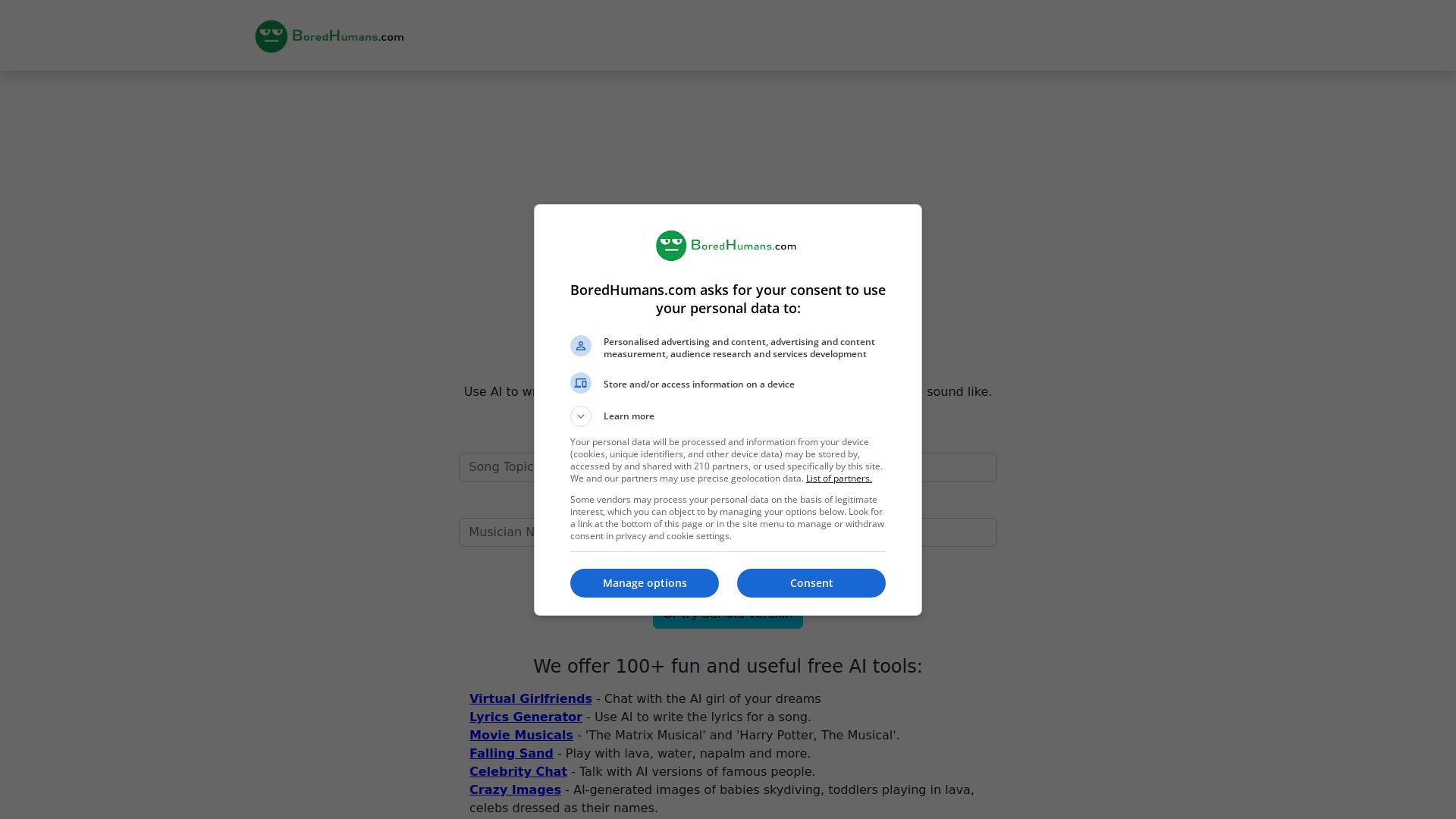The width and height of the screenshot is (1456, 819).
Task: Open the Celebrity Chat link
Action: pos(518,771)
